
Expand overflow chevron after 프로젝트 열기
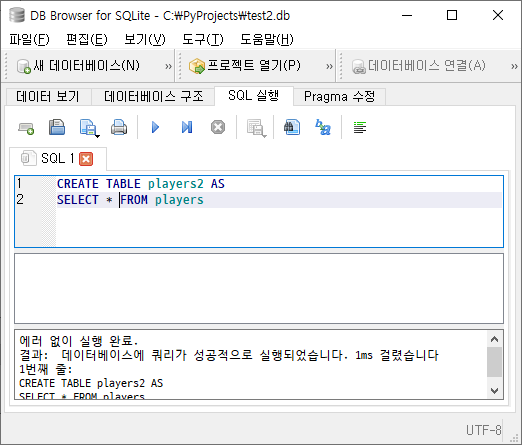click(x=329, y=67)
